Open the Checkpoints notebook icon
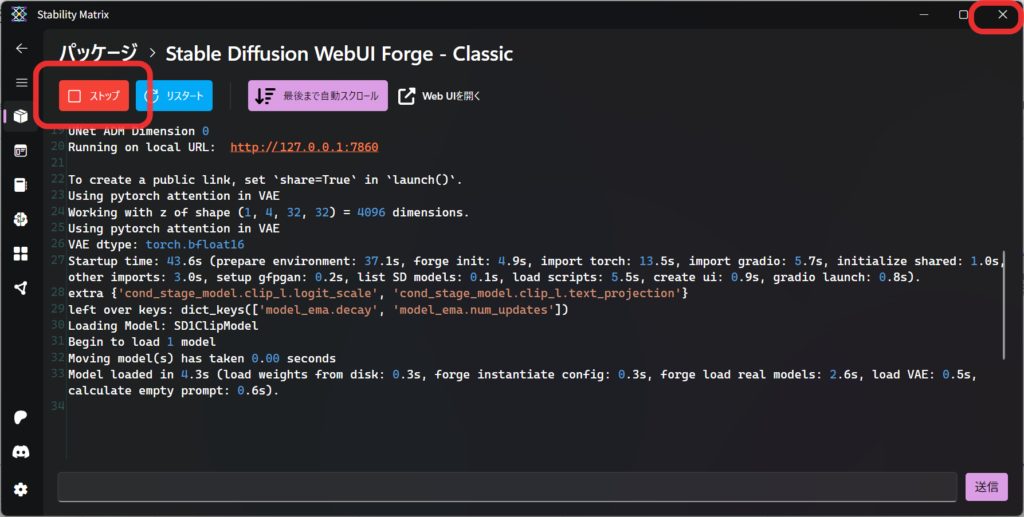The height and width of the screenshot is (517, 1024). (21, 185)
